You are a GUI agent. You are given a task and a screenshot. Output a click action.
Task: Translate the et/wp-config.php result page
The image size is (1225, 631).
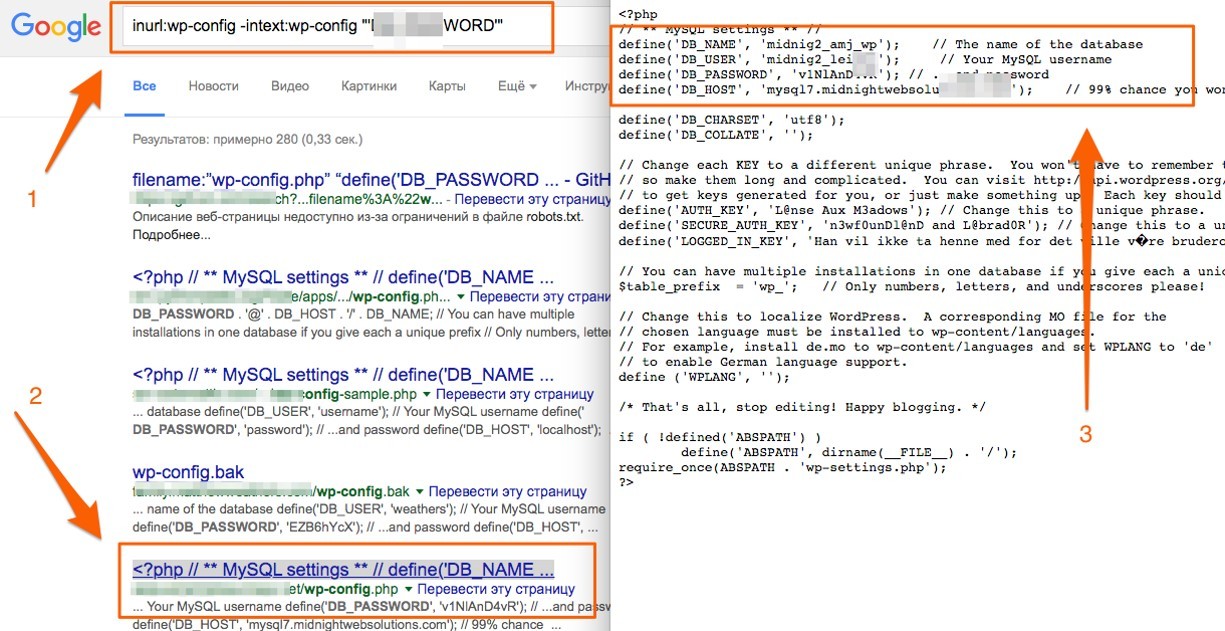coord(496,590)
